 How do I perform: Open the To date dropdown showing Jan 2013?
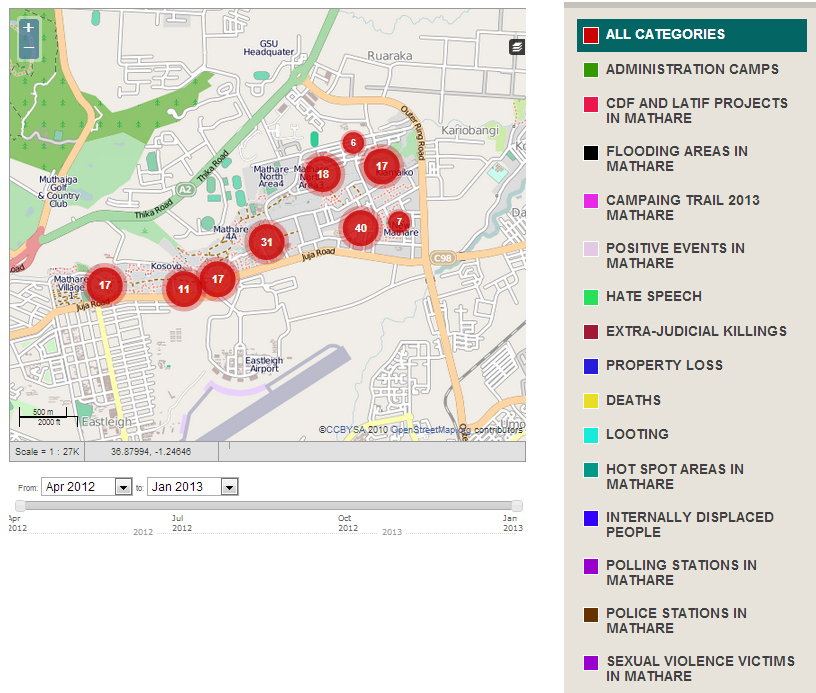pos(192,487)
